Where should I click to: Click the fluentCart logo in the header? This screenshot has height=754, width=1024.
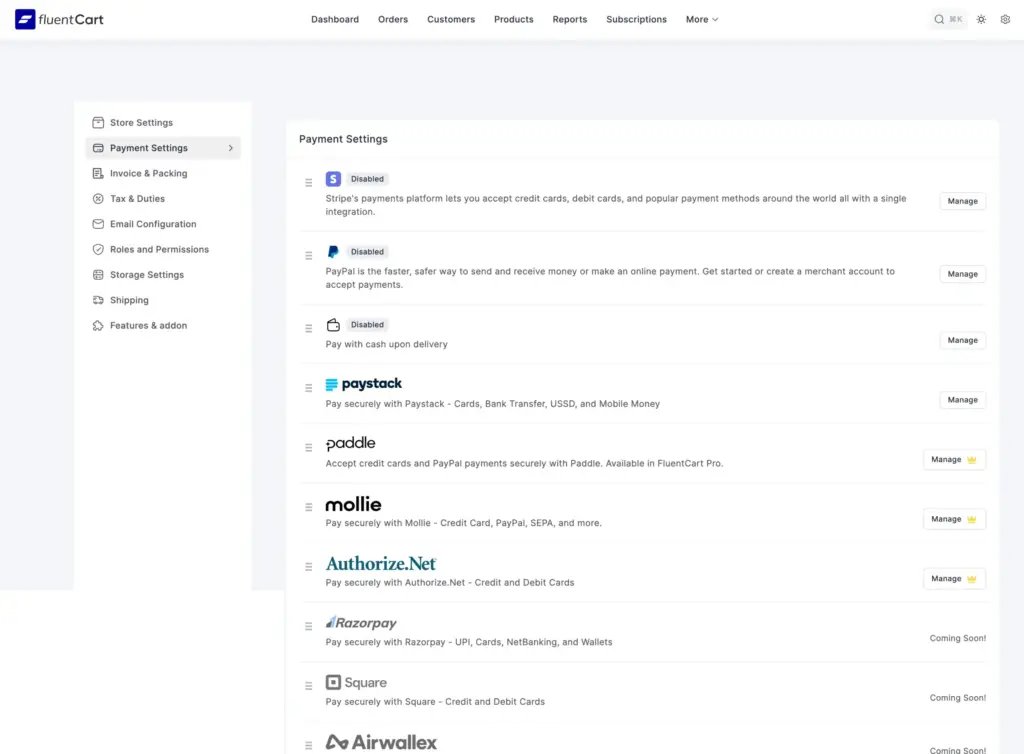click(58, 18)
